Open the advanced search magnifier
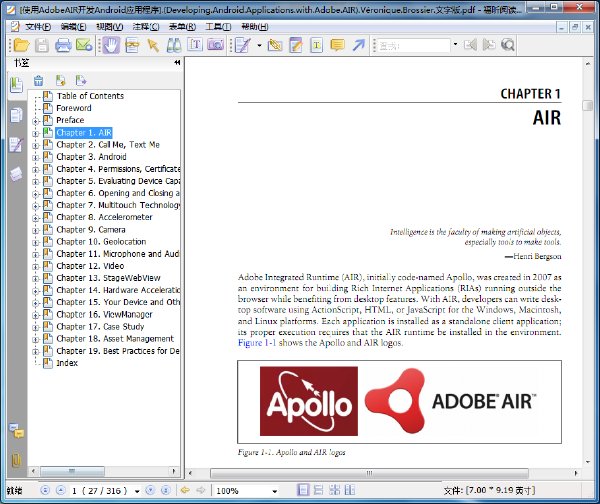Screen dimensions: 600x504 (508, 45)
